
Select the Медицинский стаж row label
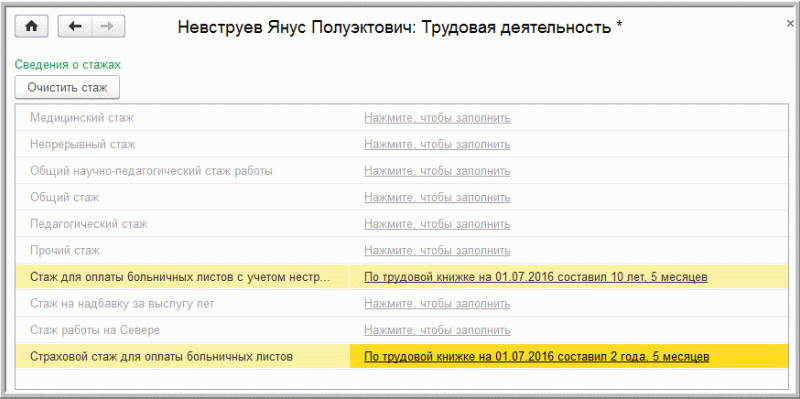tap(82, 118)
